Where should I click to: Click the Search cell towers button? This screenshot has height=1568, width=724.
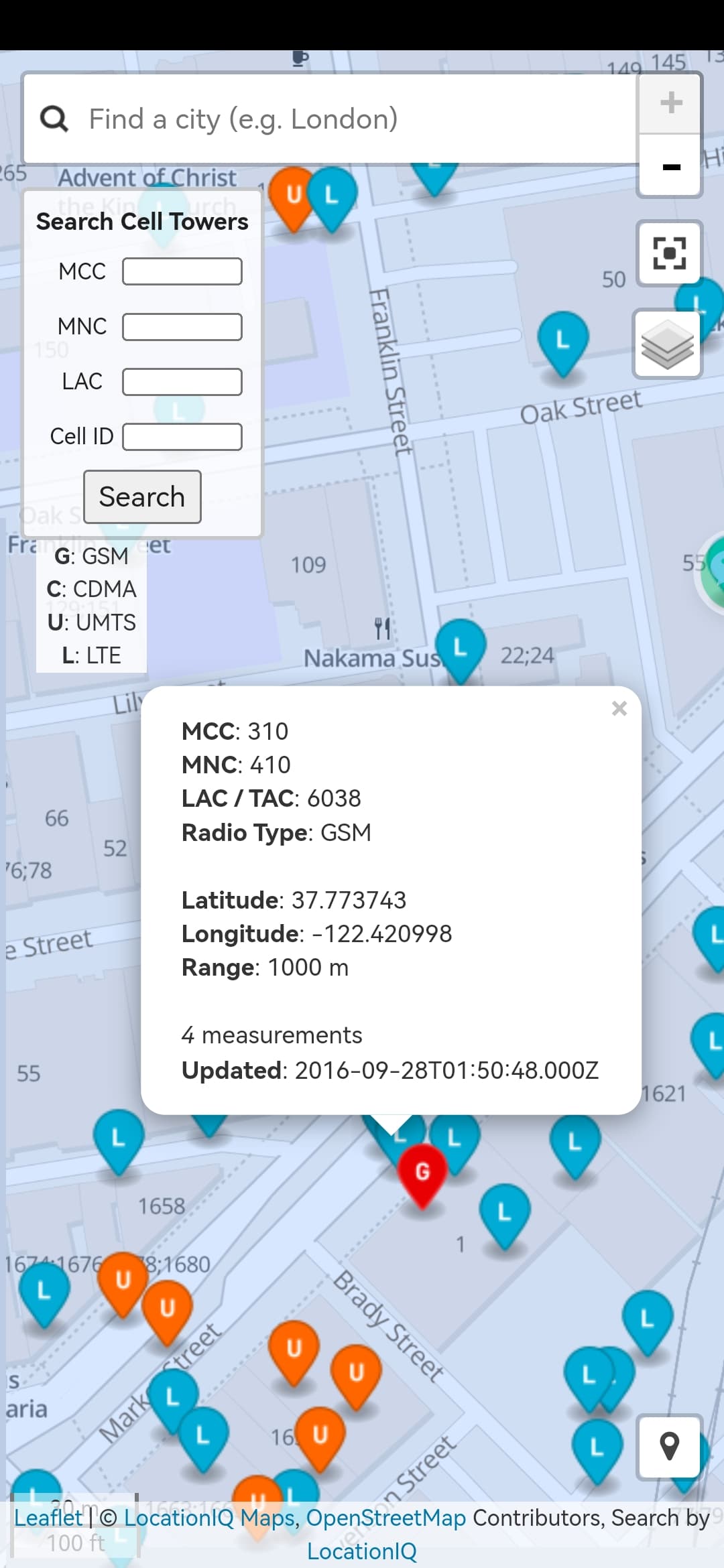point(142,497)
